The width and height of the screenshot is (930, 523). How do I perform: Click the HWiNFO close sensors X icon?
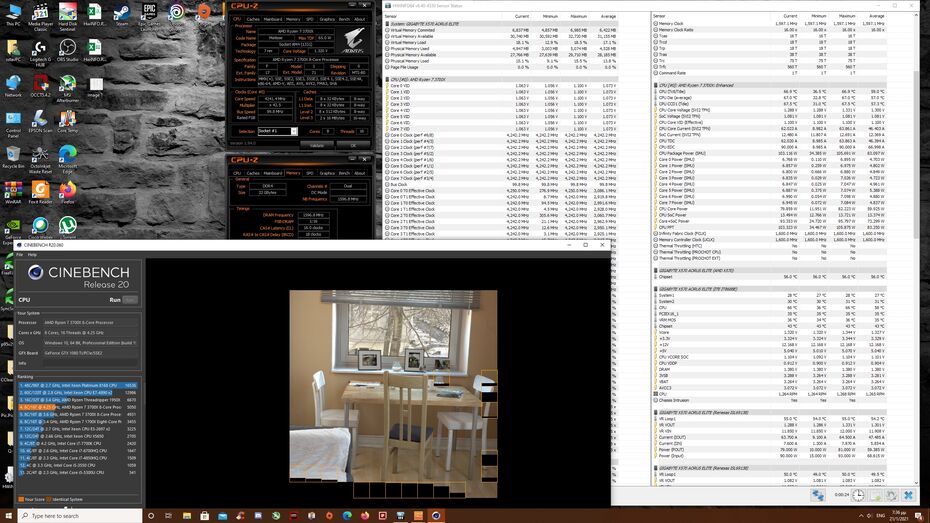908,494
